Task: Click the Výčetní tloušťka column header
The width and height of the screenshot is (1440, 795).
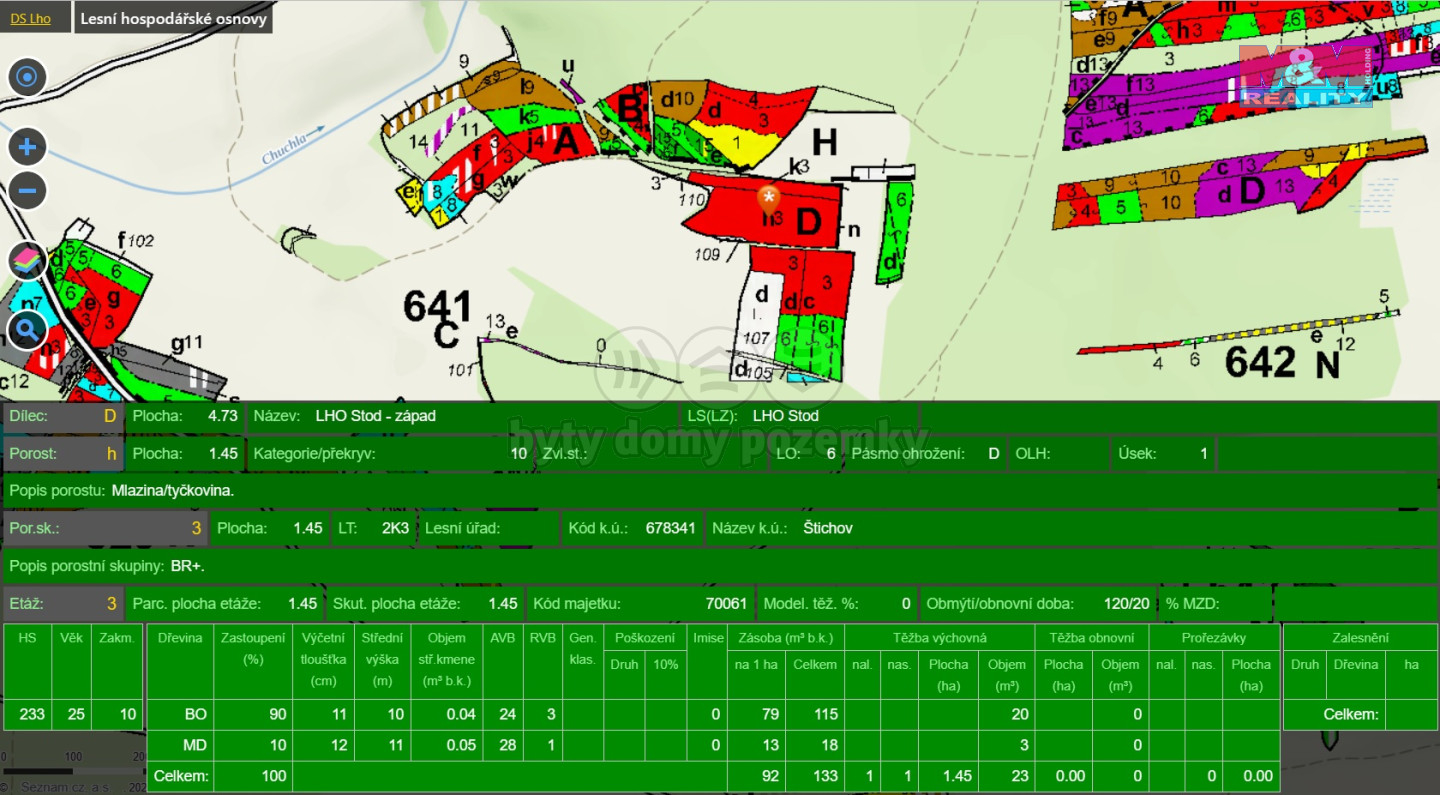Action: click(324, 660)
